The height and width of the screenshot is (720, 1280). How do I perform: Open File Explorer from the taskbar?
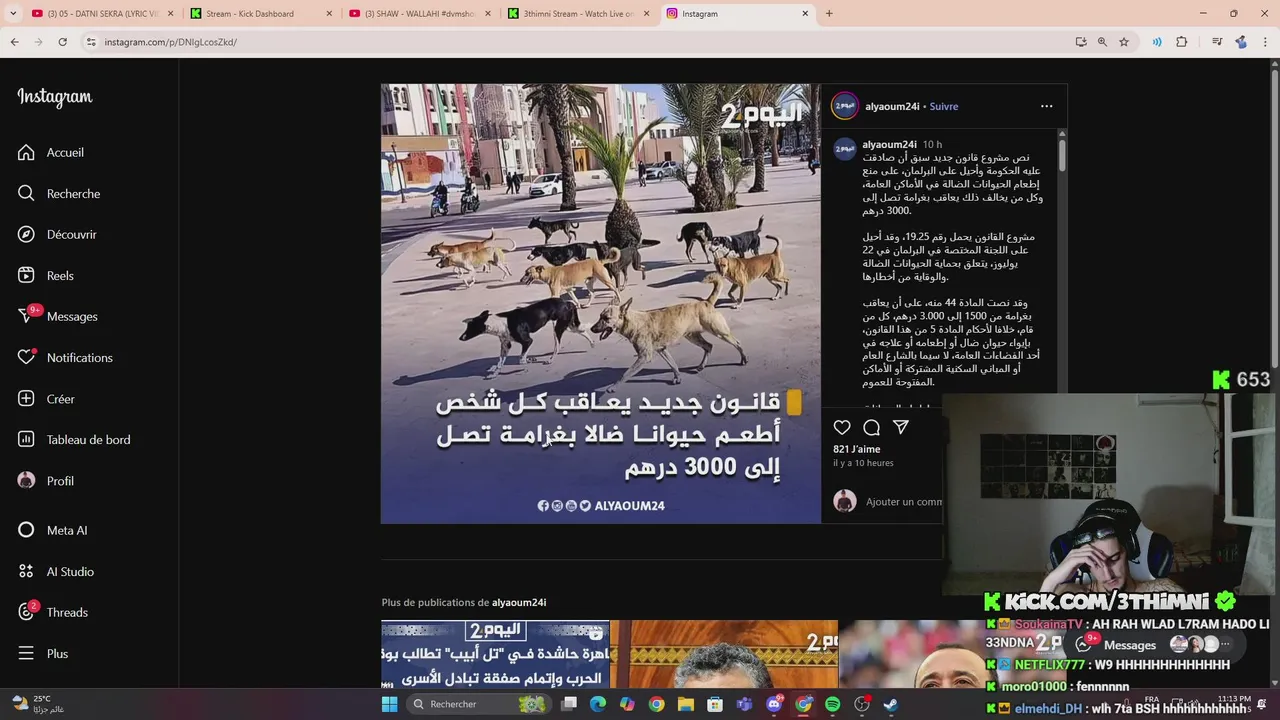(x=686, y=704)
